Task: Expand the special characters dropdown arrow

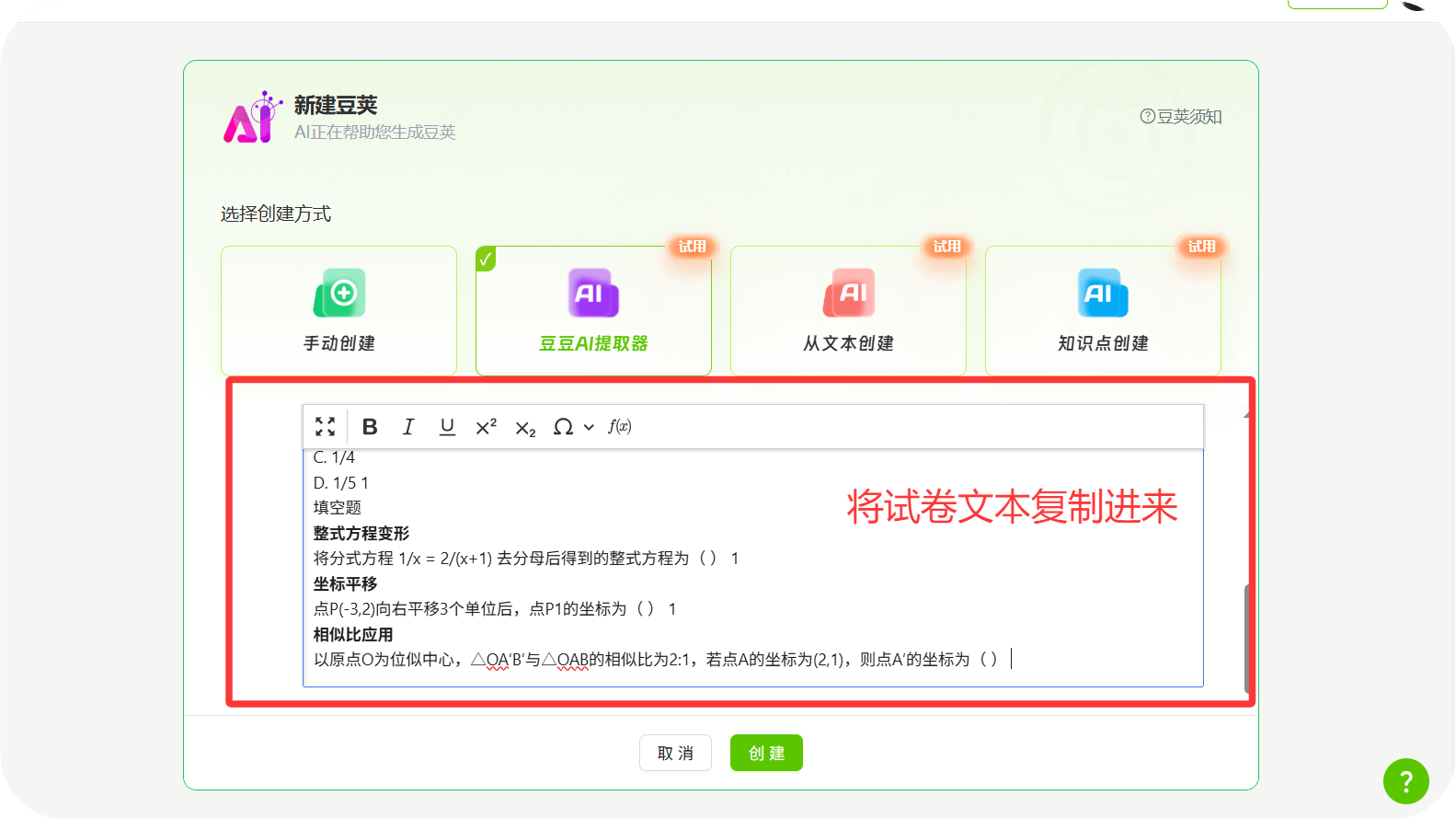Action: tap(589, 427)
